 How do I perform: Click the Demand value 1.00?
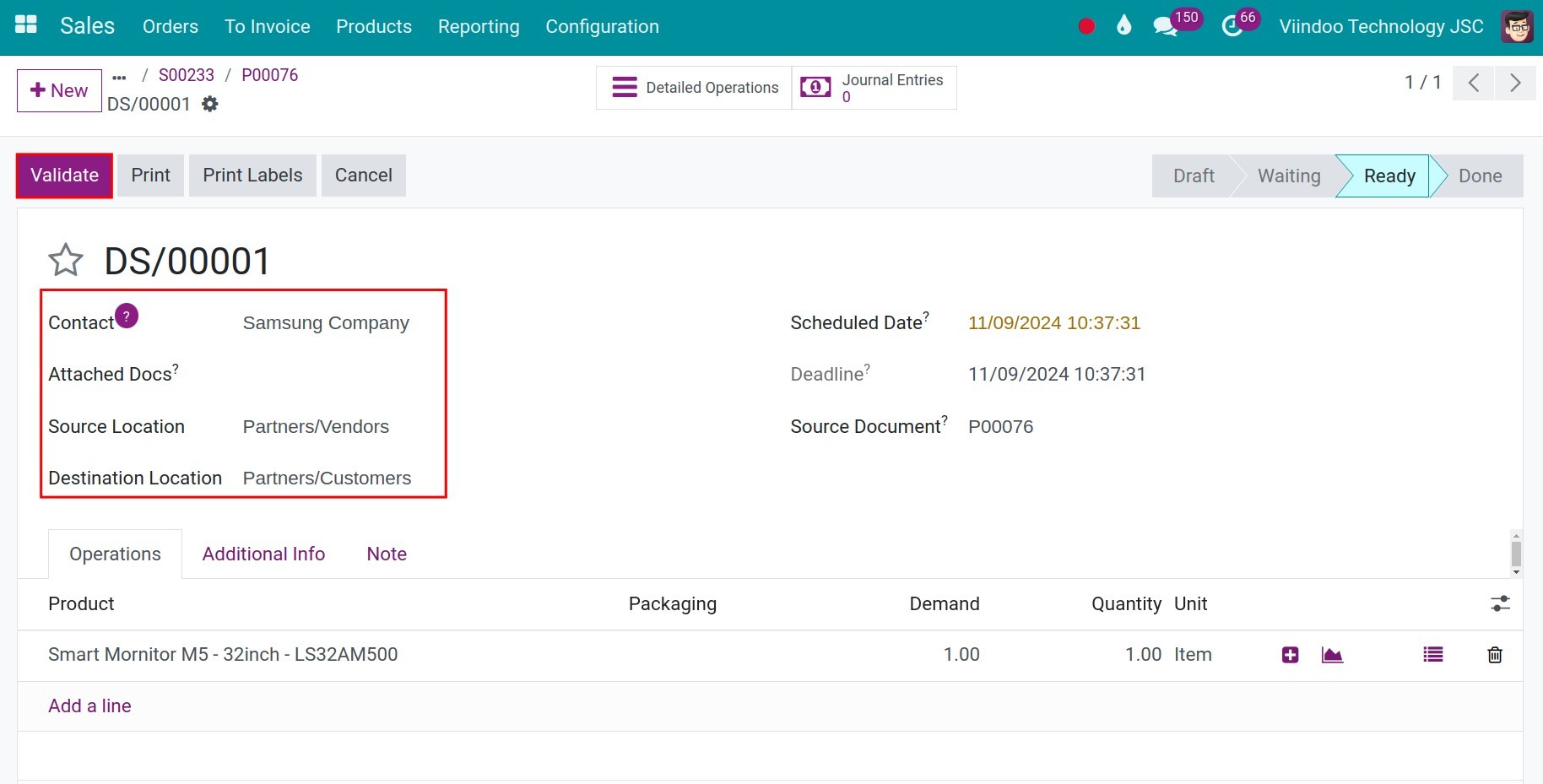coord(961,655)
